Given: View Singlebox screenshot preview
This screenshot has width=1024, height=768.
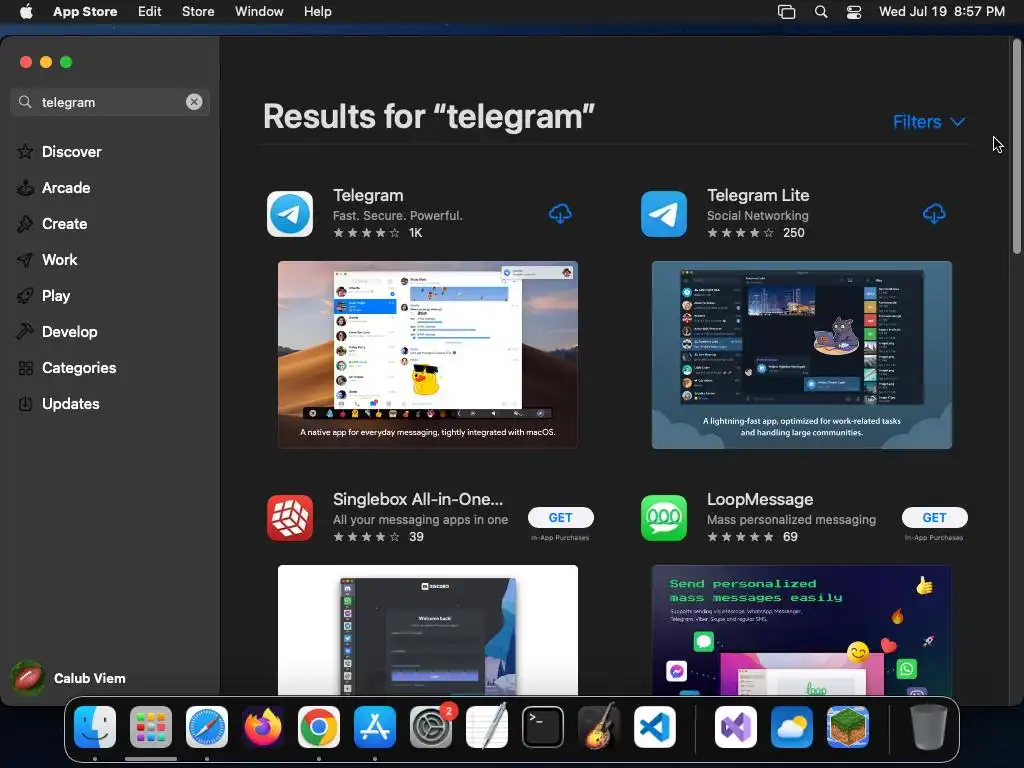Looking at the screenshot, I should tap(428, 630).
